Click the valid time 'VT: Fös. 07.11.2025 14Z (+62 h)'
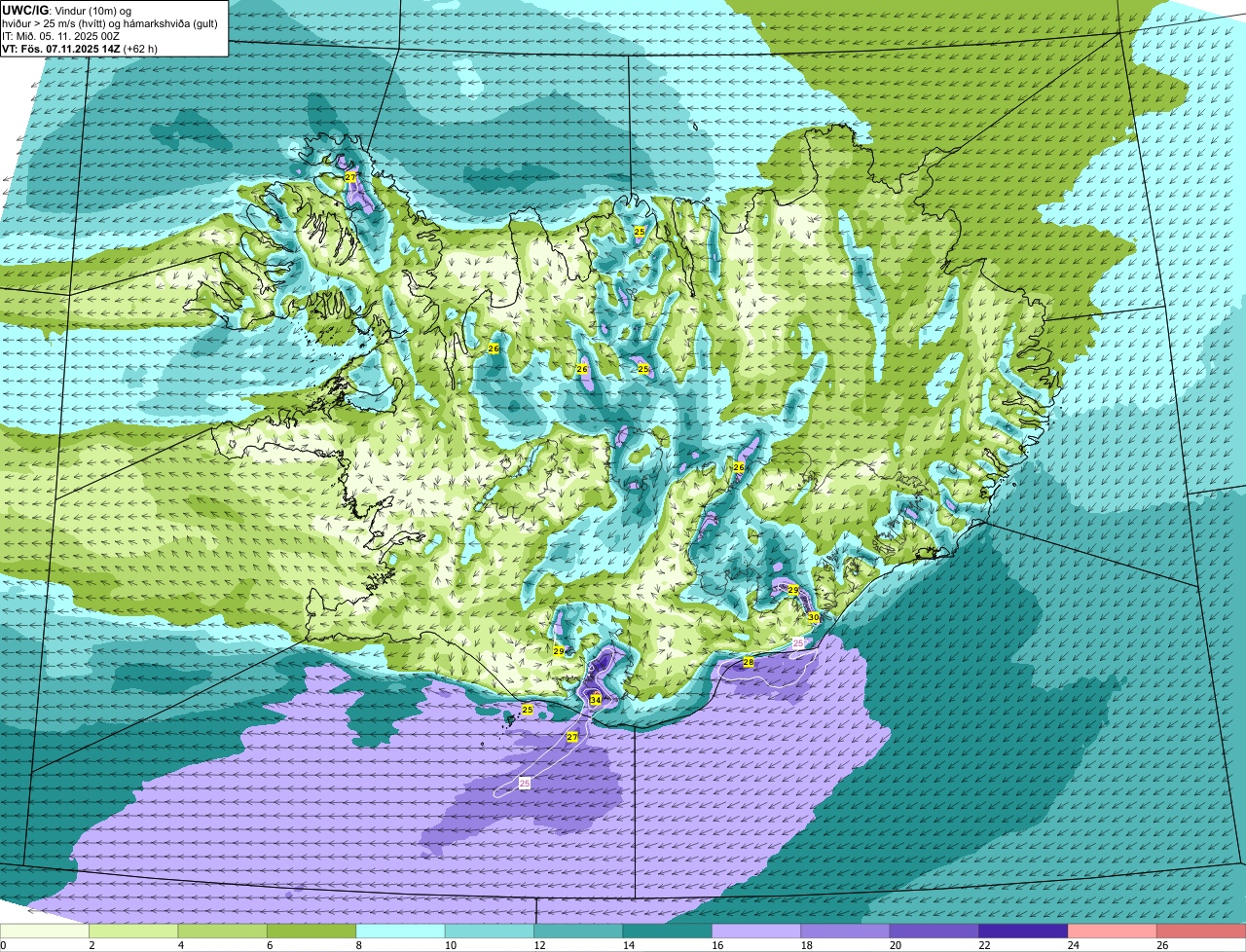This screenshot has width=1246, height=952. coord(80,49)
